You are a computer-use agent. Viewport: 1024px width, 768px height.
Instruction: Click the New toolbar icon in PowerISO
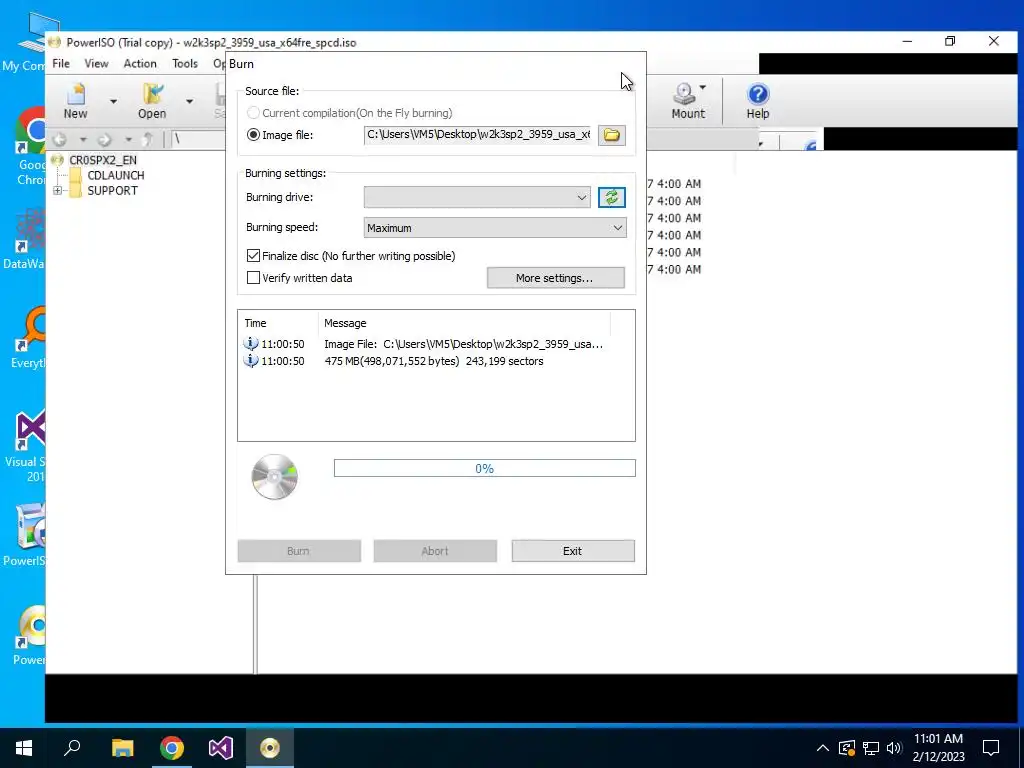[x=76, y=101]
